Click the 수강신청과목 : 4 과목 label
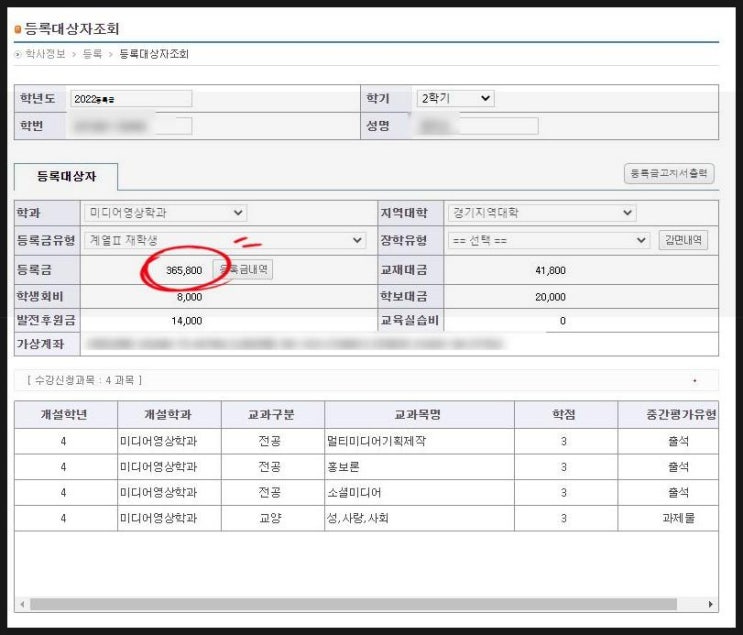Viewport: 743px width, 635px height. coord(84,380)
